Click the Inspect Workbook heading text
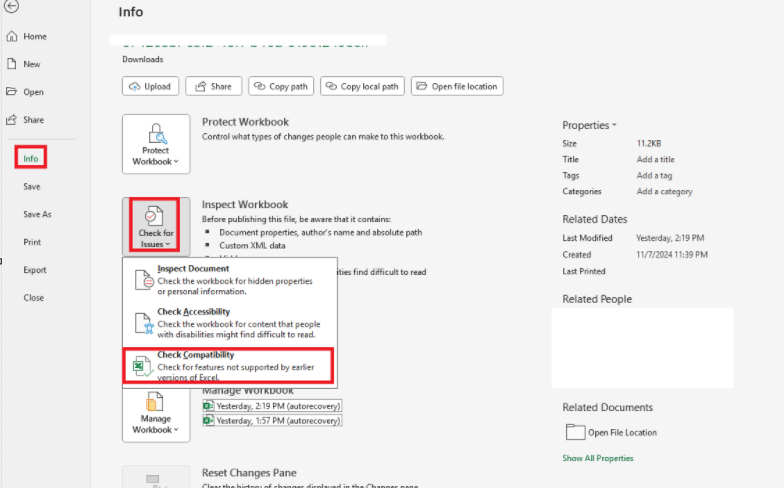Viewport: 784px width, 488px height. (x=245, y=204)
